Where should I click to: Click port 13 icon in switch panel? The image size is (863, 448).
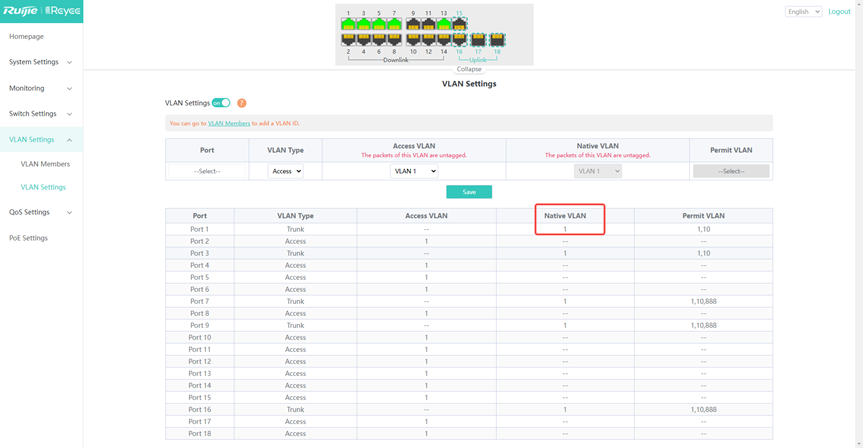[x=444, y=24]
